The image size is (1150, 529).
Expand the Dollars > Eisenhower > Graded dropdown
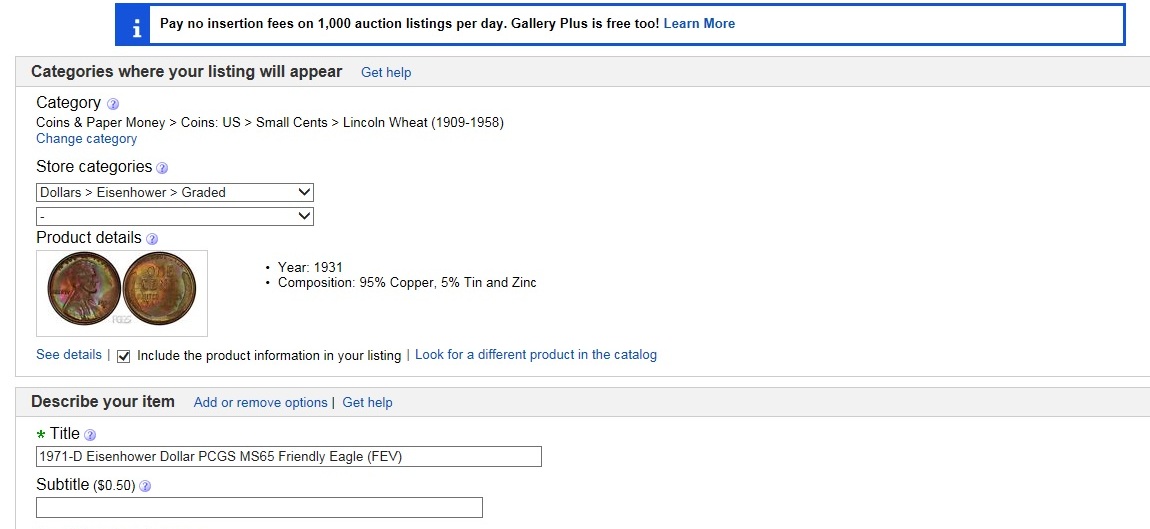coord(175,192)
